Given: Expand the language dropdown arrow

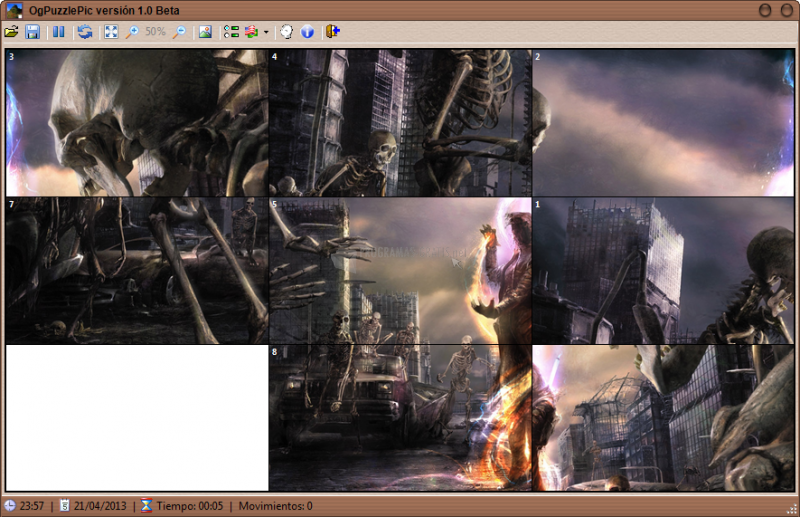Looking at the screenshot, I should (x=266, y=32).
